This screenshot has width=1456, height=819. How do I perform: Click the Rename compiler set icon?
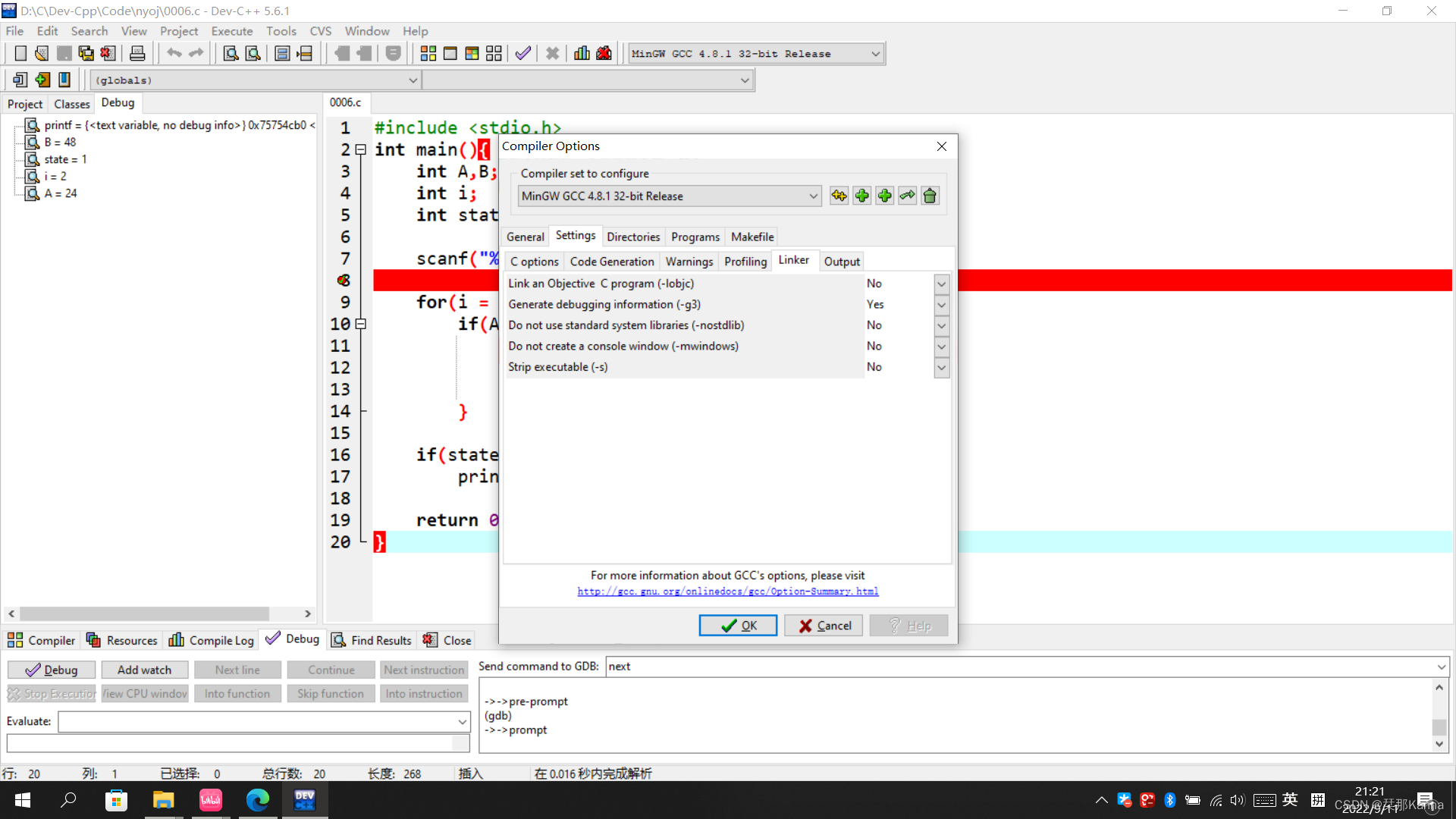click(x=907, y=196)
